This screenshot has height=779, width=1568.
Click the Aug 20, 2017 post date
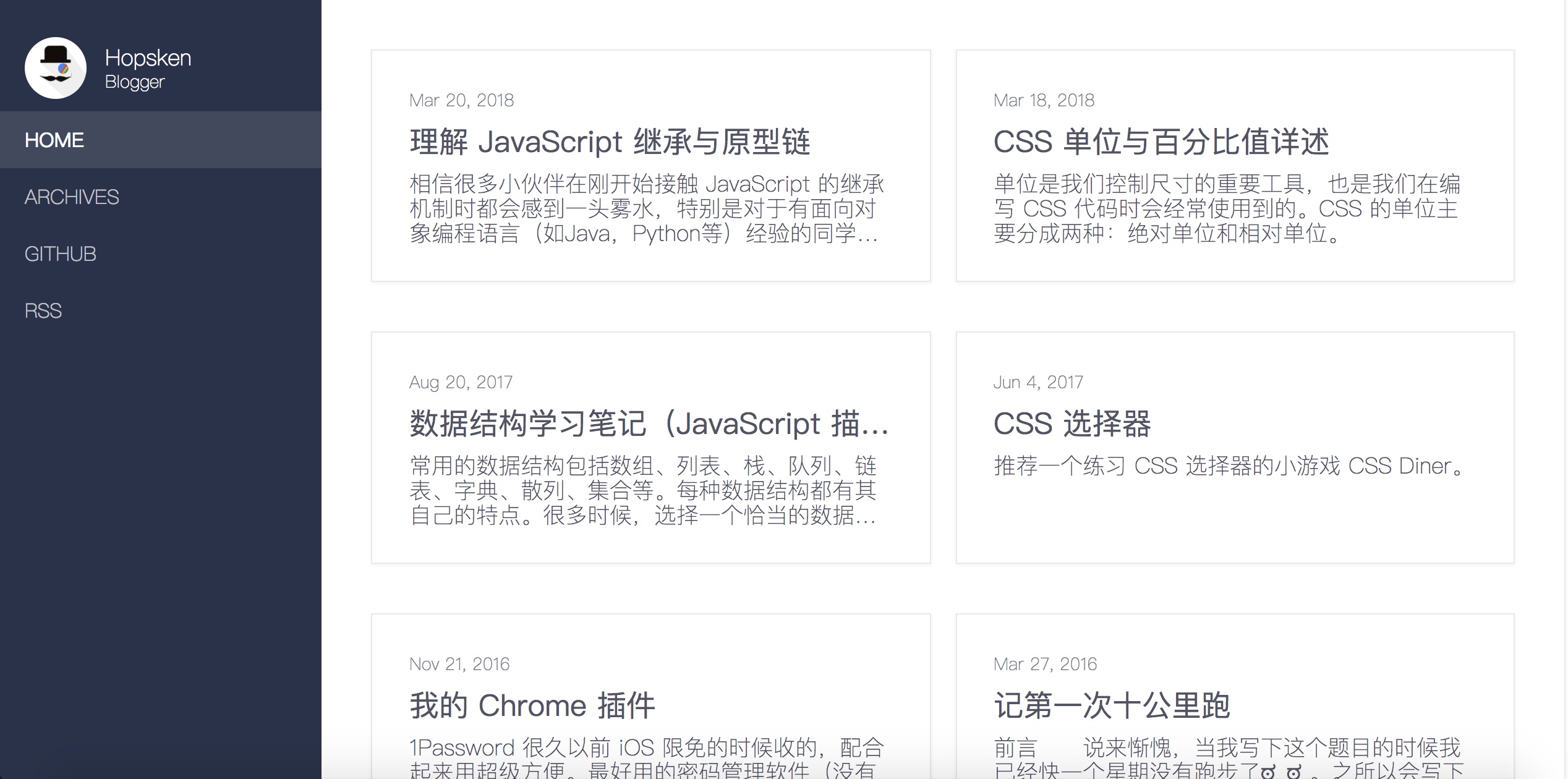pyautogui.click(x=461, y=382)
